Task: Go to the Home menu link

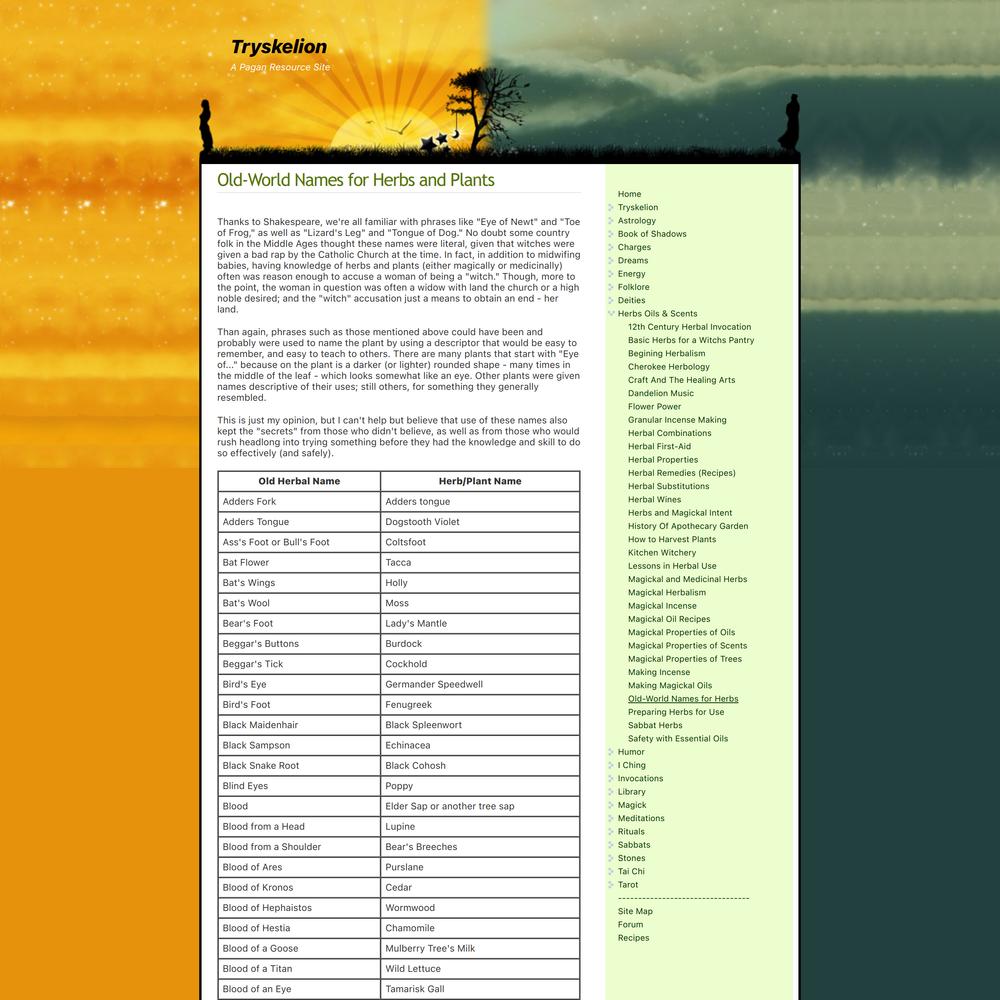Action: click(x=629, y=194)
